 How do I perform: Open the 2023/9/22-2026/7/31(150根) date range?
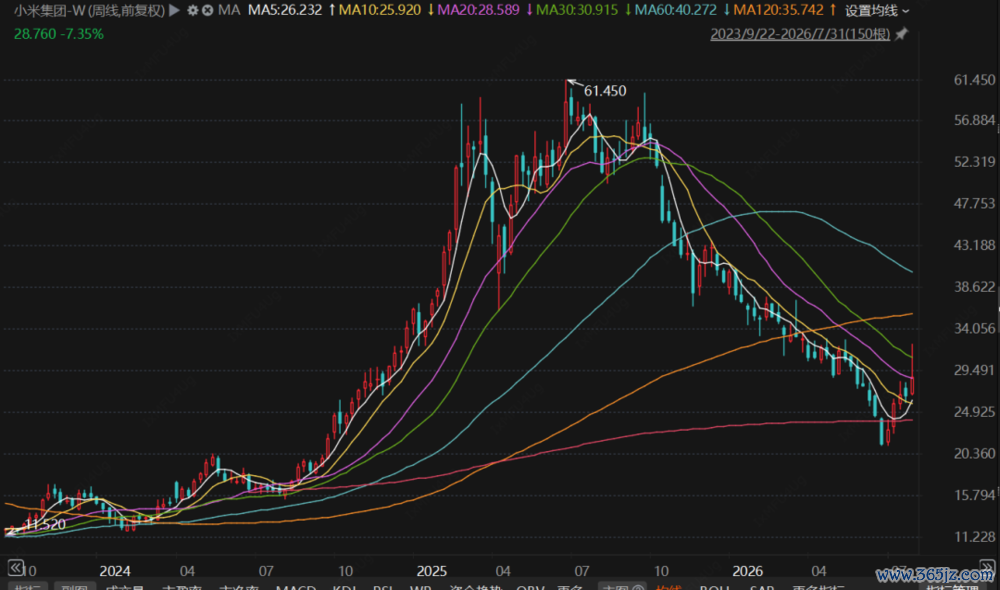800,34
